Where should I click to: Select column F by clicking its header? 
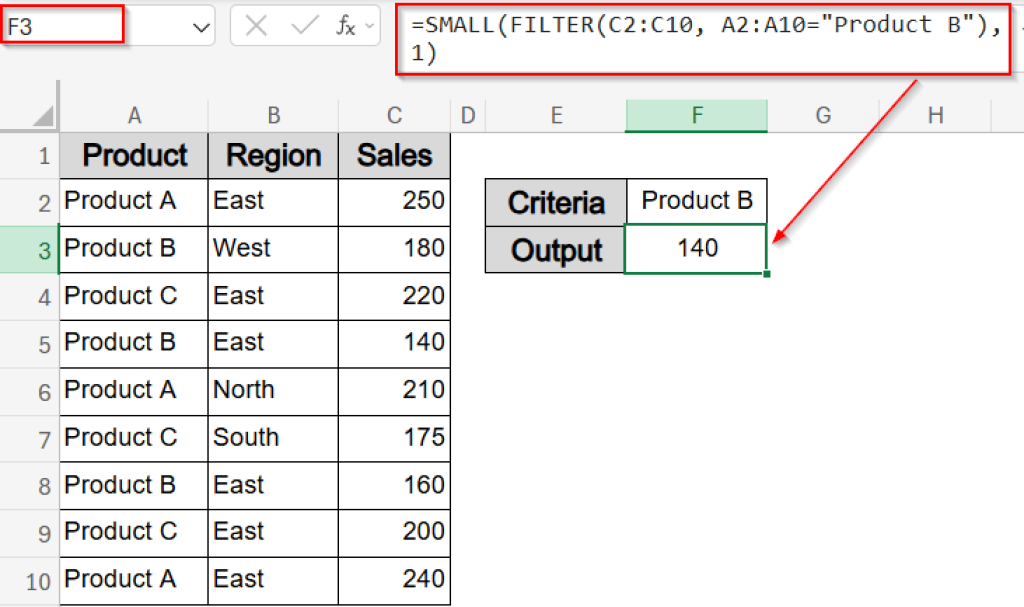click(x=696, y=115)
